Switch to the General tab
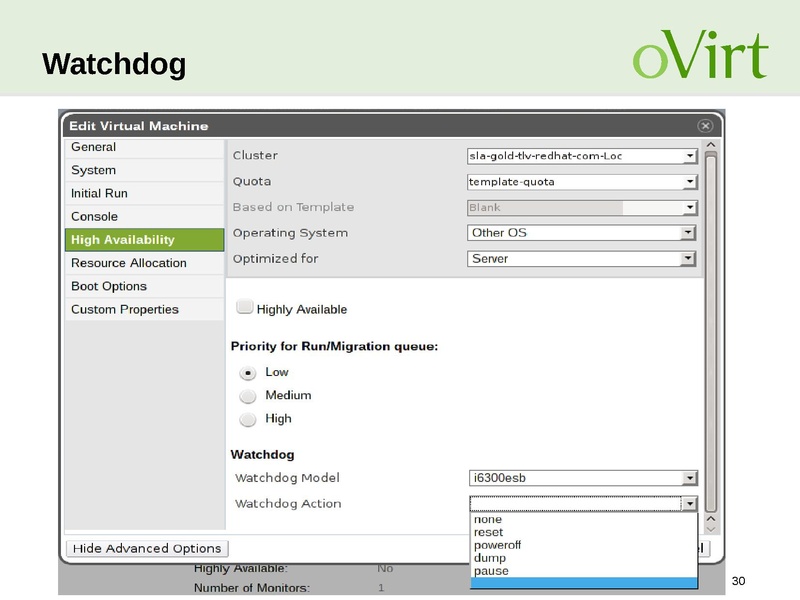Screen dimensions: 800x600 coord(95,146)
